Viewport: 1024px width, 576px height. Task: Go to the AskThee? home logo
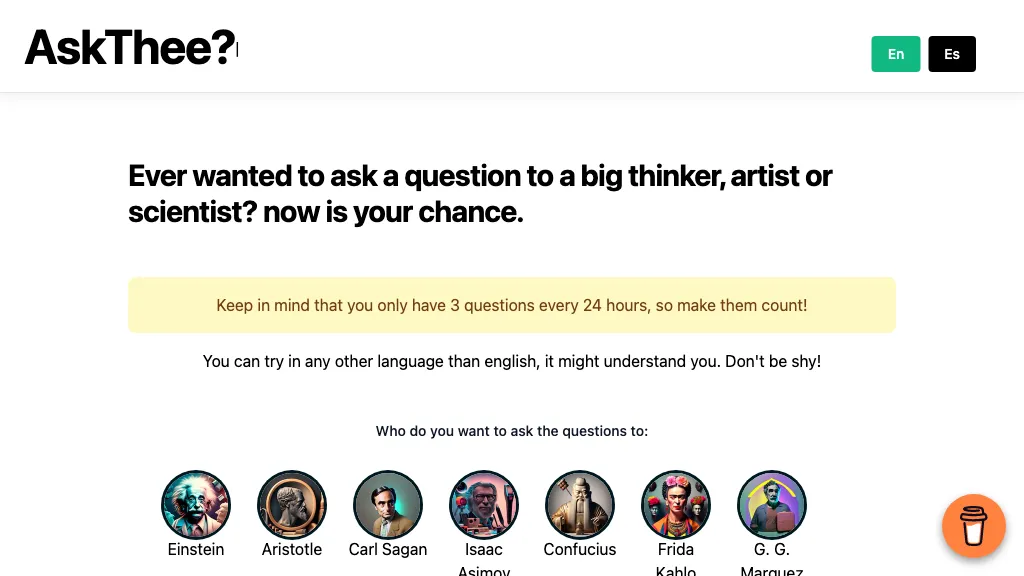130,47
